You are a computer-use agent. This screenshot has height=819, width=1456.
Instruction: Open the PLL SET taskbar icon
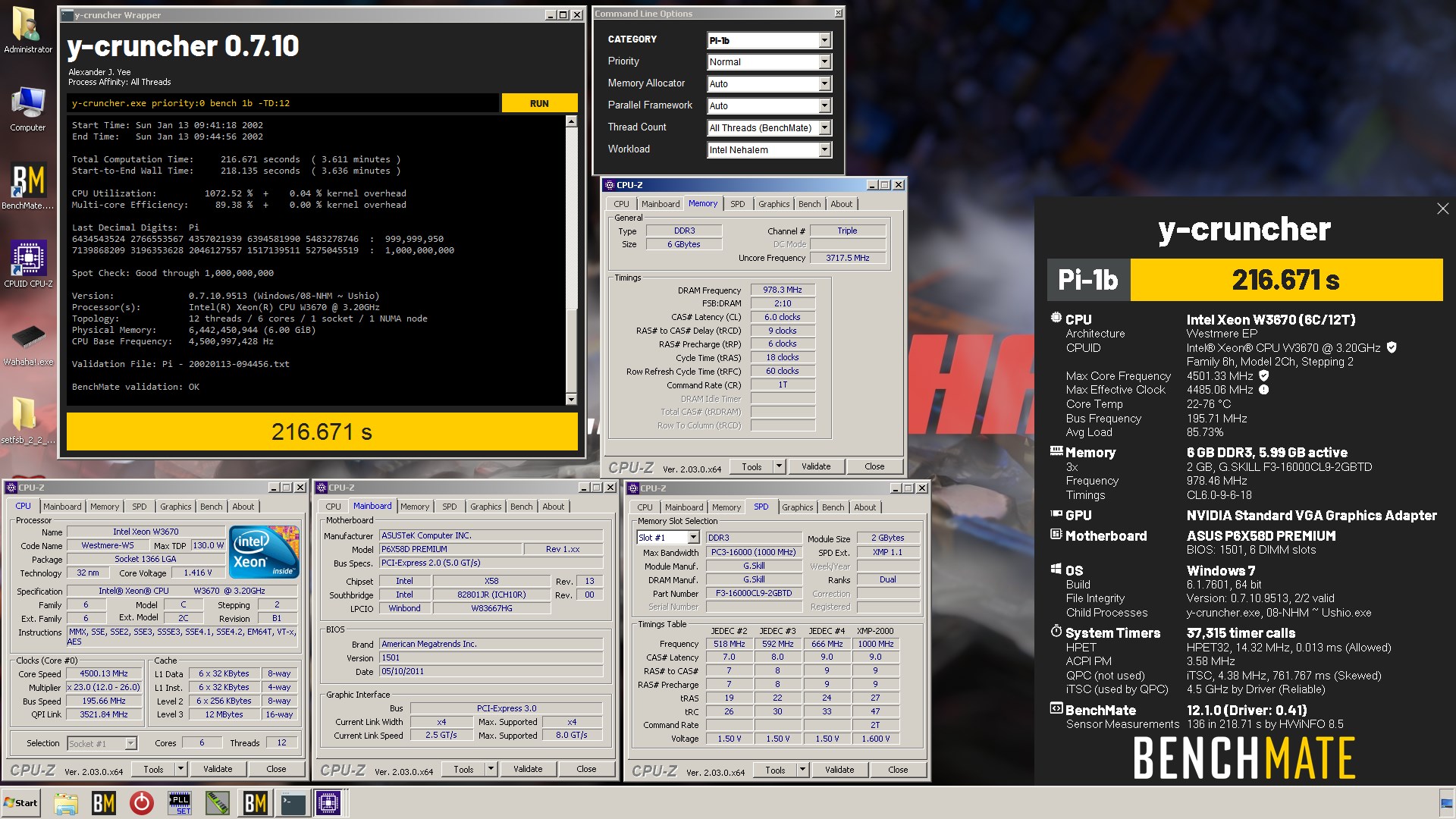180,803
